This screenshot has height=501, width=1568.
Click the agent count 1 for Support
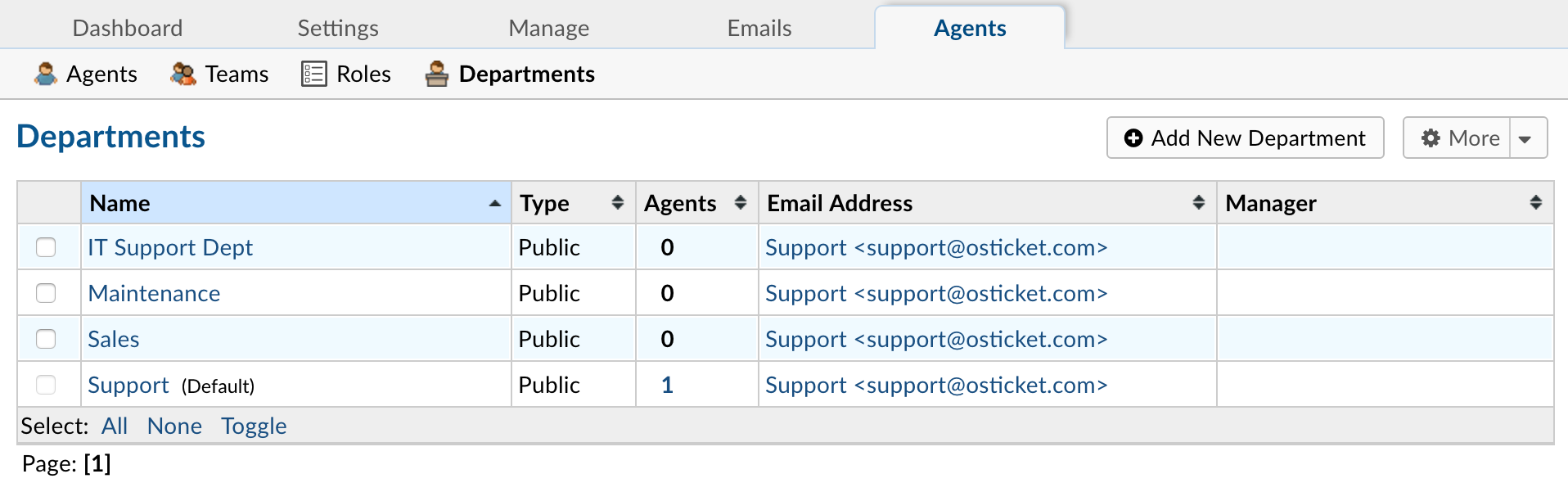(667, 385)
